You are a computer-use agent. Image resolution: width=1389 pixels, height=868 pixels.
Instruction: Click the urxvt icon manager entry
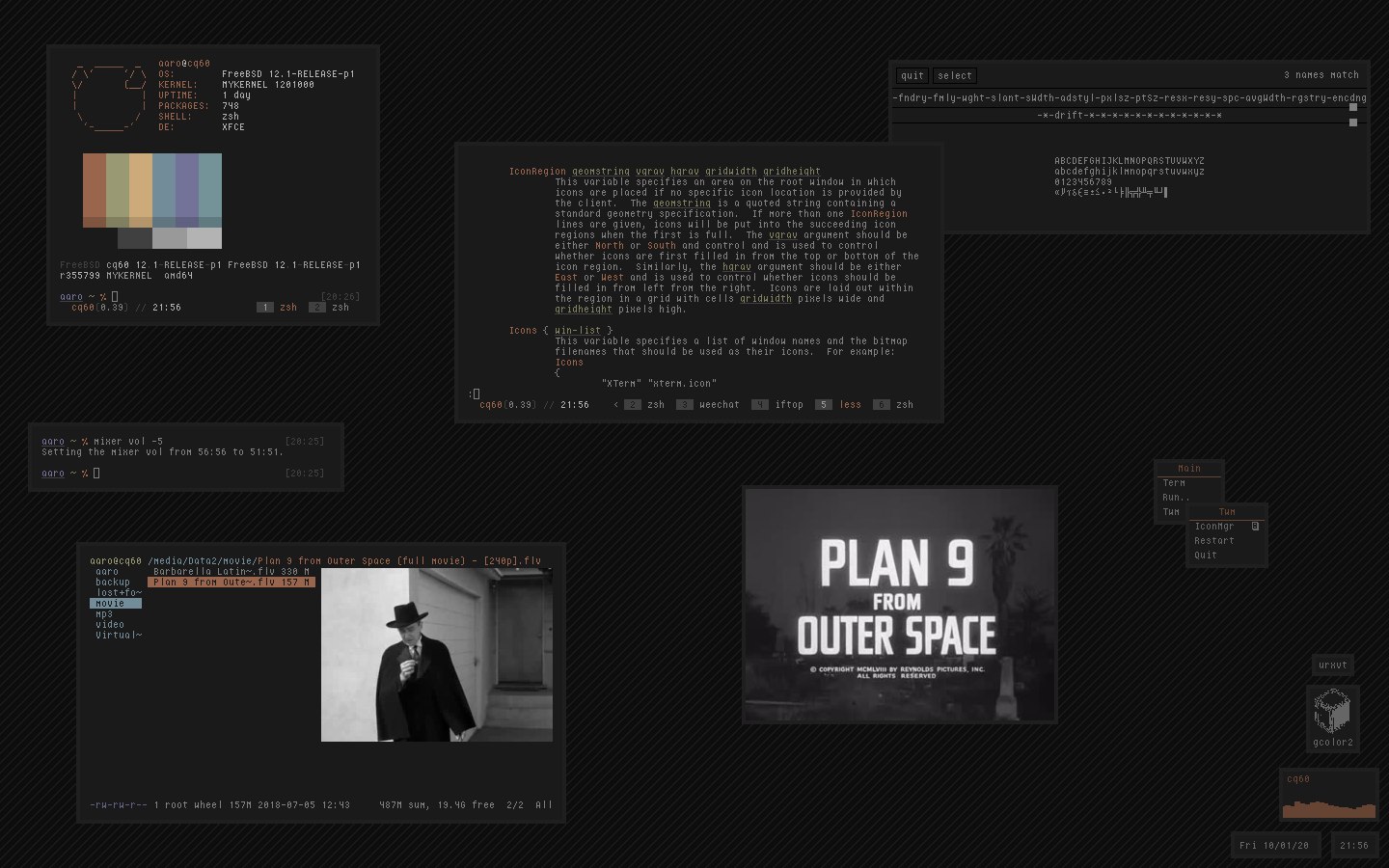[x=1333, y=665]
